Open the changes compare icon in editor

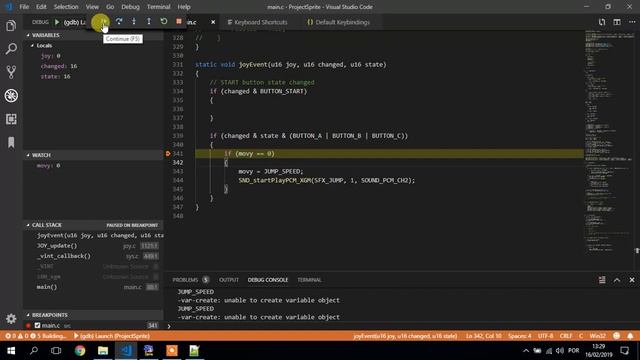[x=602, y=22]
